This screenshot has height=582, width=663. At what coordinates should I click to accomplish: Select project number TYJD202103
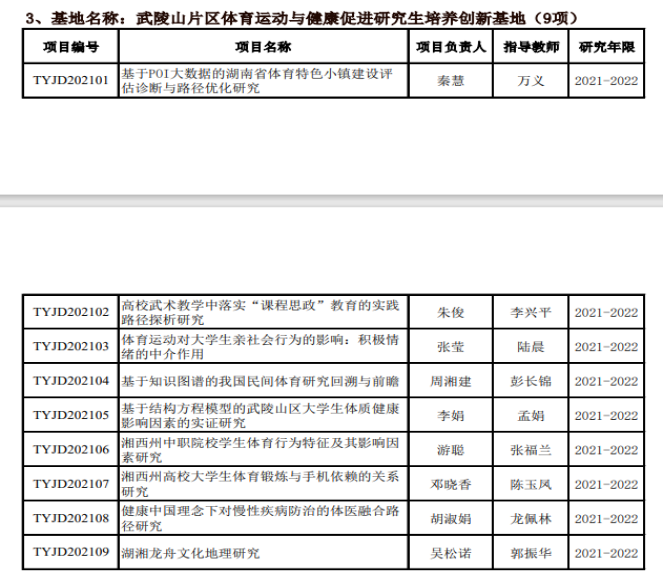(71, 346)
